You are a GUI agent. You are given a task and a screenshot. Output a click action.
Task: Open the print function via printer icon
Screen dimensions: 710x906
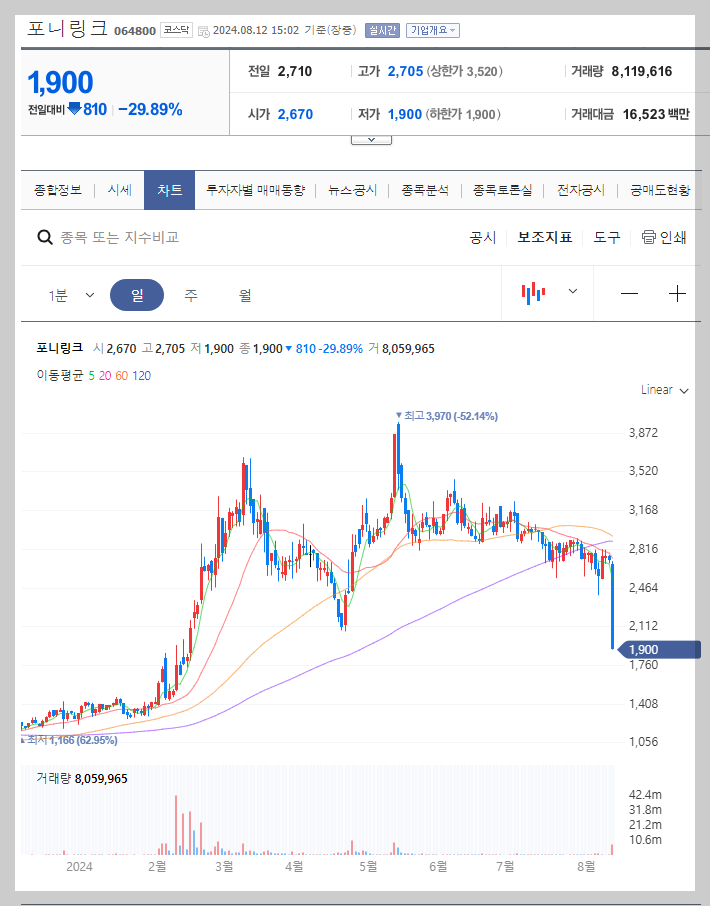[648, 238]
